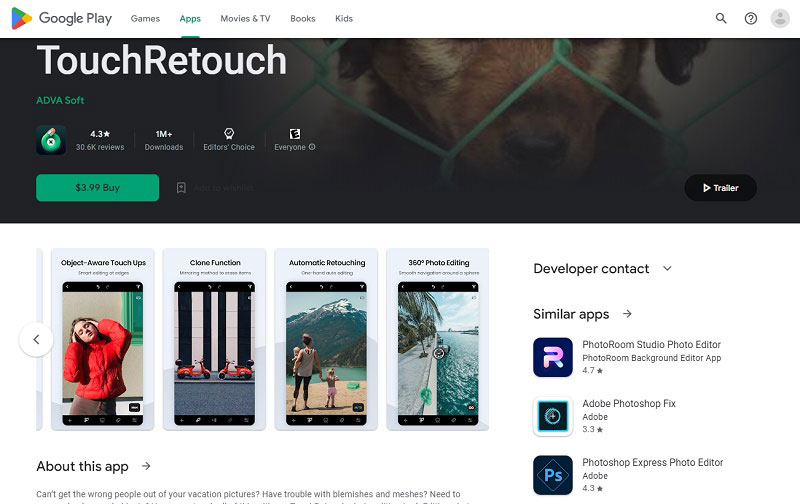This screenshot has width=800, height=504.
Task: Show previous screenshots with left arrow
Action: click(x=36, y=339)
